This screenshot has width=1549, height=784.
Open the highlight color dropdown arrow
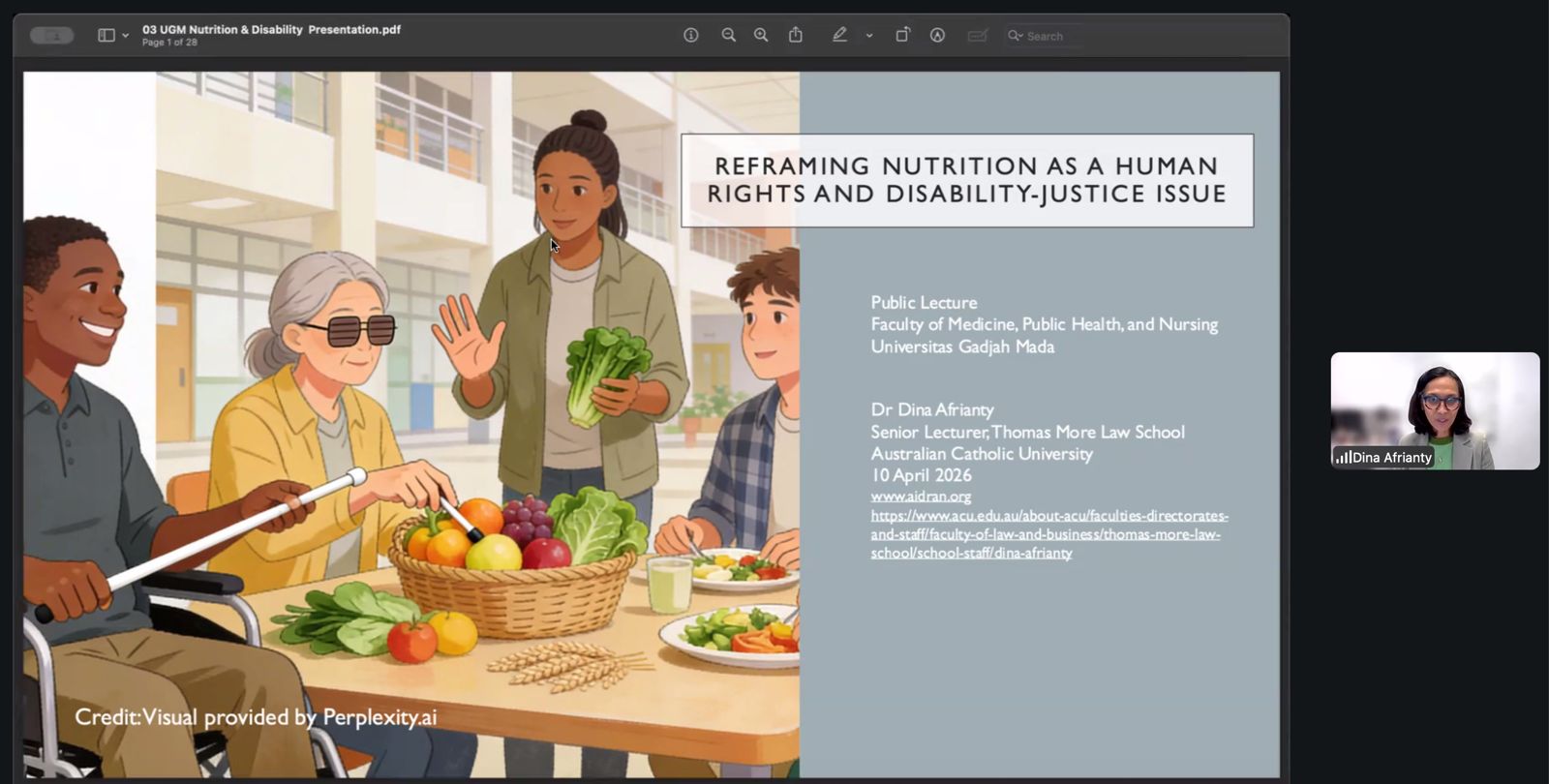pos(869,36)
